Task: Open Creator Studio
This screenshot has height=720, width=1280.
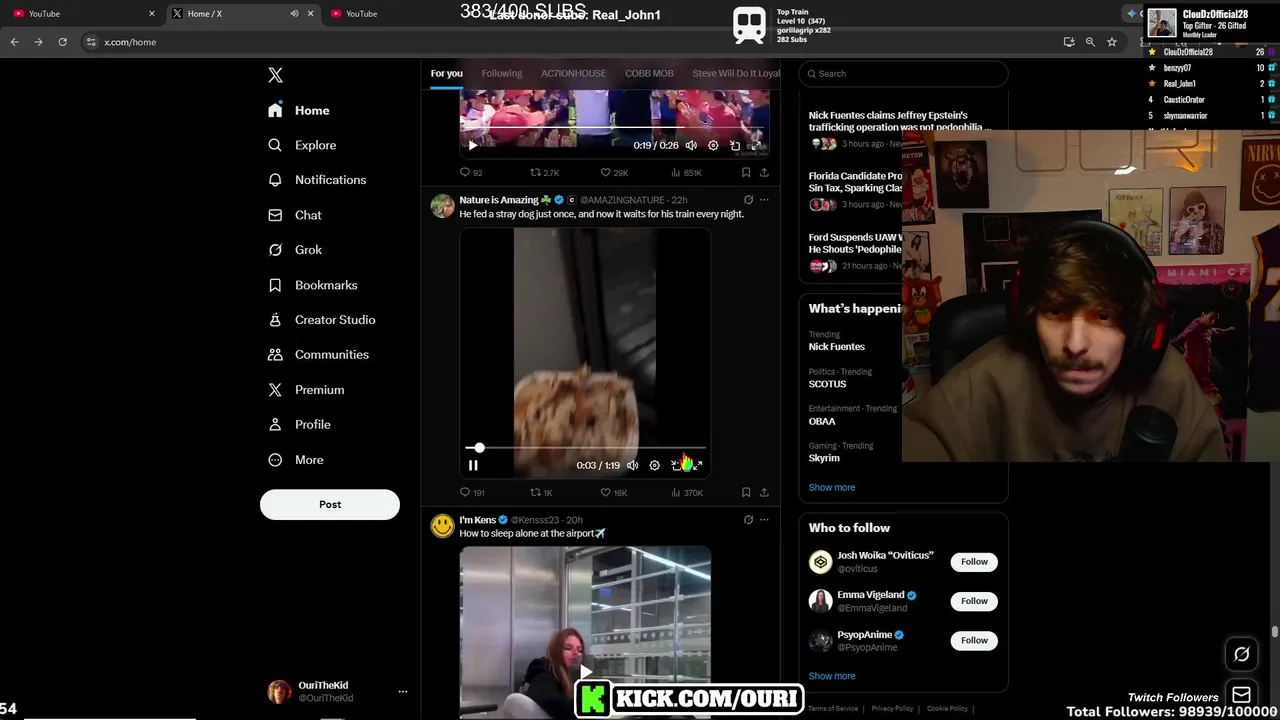Action: (322, 320)
